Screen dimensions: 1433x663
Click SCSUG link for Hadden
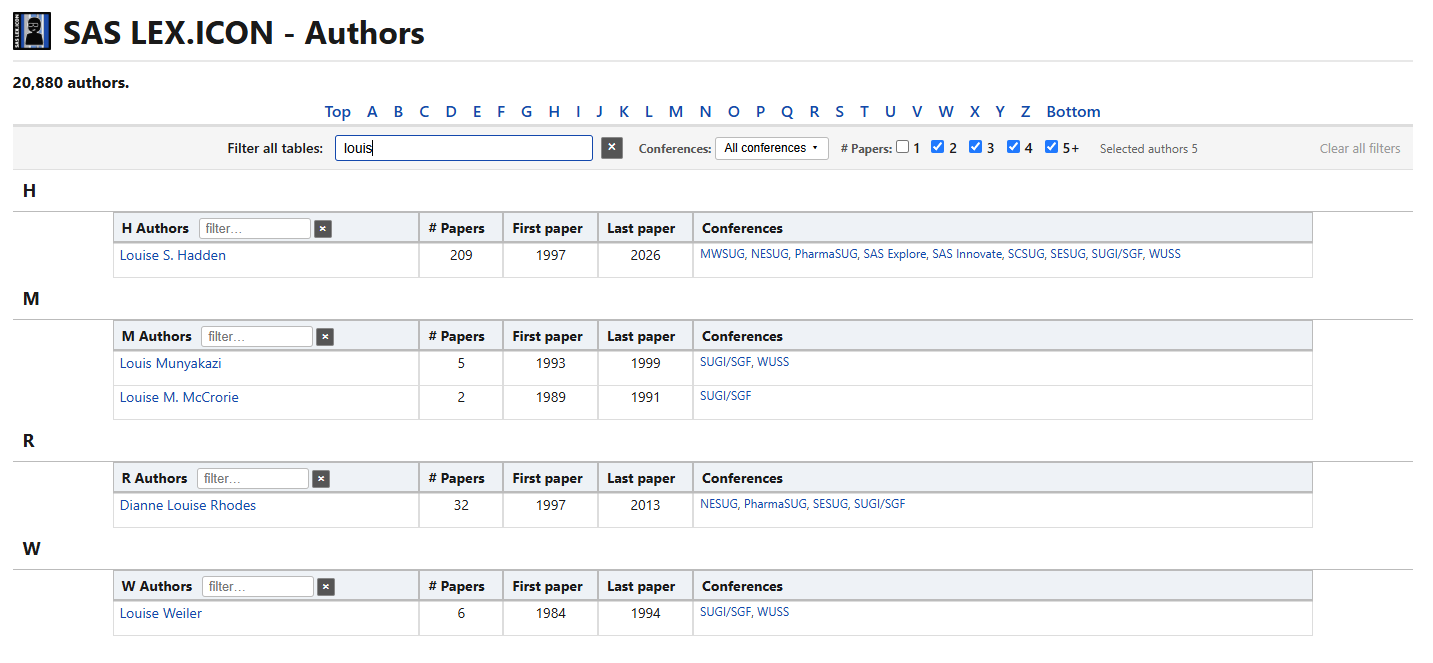tap(1026, 254)
